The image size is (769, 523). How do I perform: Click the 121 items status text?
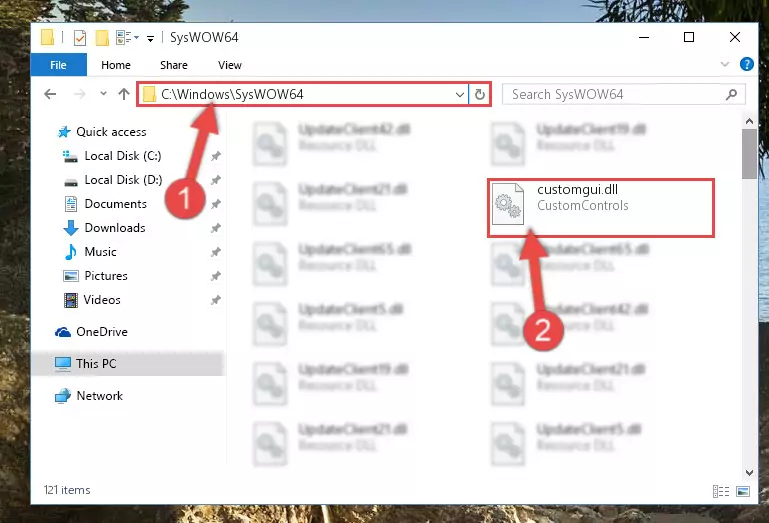[x=67, y=490]
